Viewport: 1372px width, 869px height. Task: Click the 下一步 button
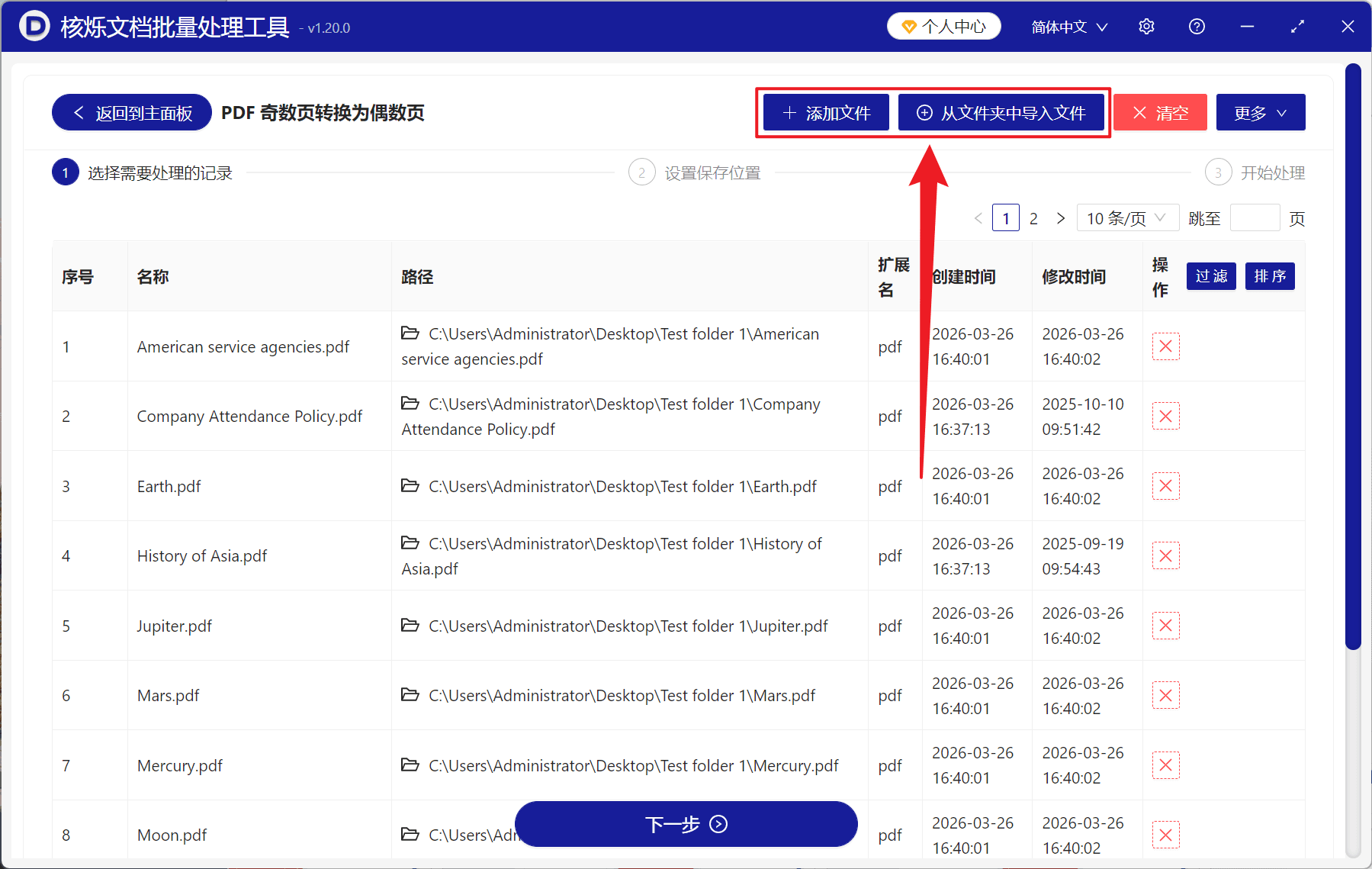click(x=686, y=824)
